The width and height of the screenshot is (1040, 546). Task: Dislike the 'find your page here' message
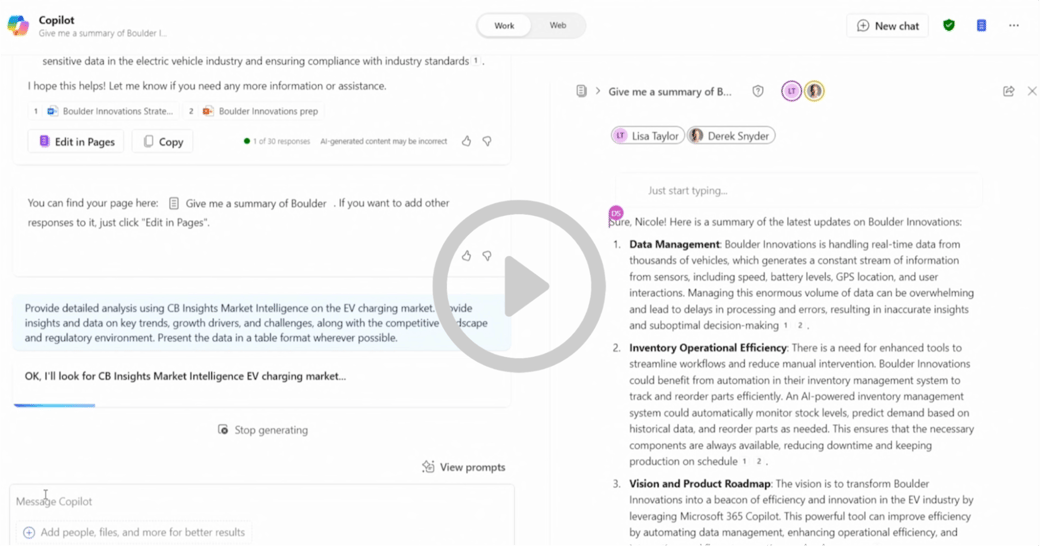(x=487, y=255)
